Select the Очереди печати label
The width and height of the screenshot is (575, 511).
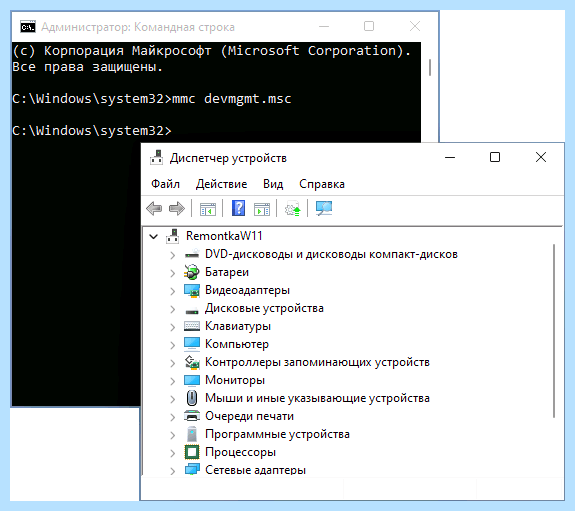tap(249, 416)
